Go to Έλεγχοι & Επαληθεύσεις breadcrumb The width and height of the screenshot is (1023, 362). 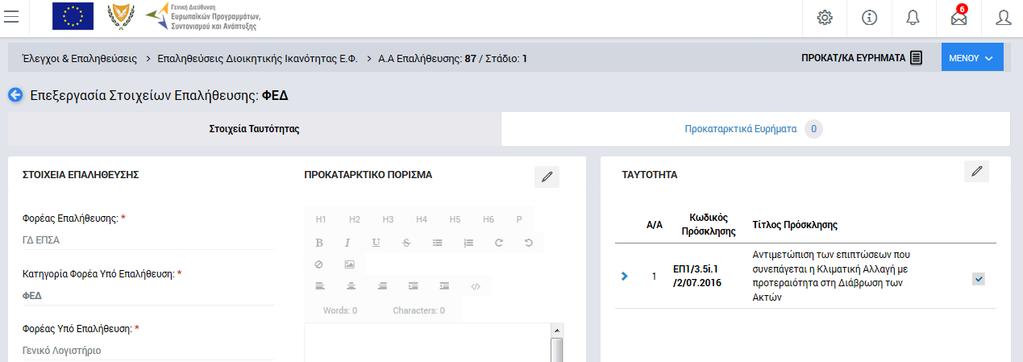[x=80, y=59]
